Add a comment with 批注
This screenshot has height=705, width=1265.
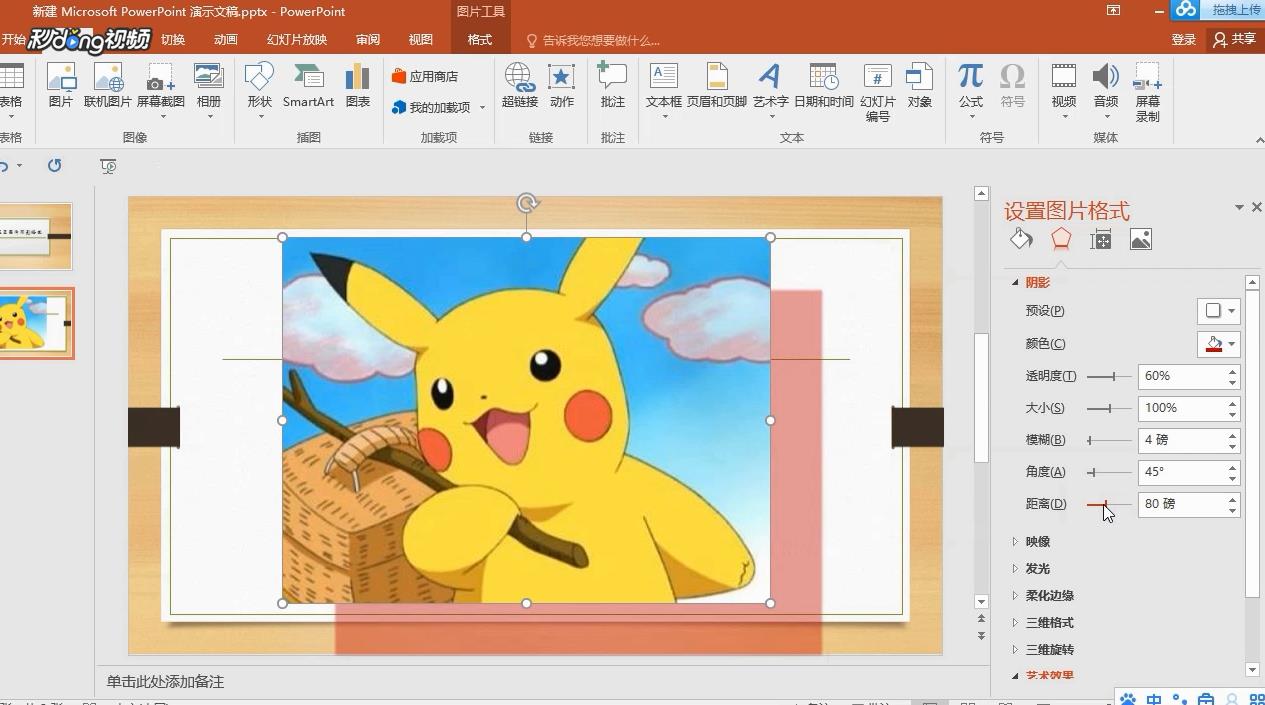point(612,86)
